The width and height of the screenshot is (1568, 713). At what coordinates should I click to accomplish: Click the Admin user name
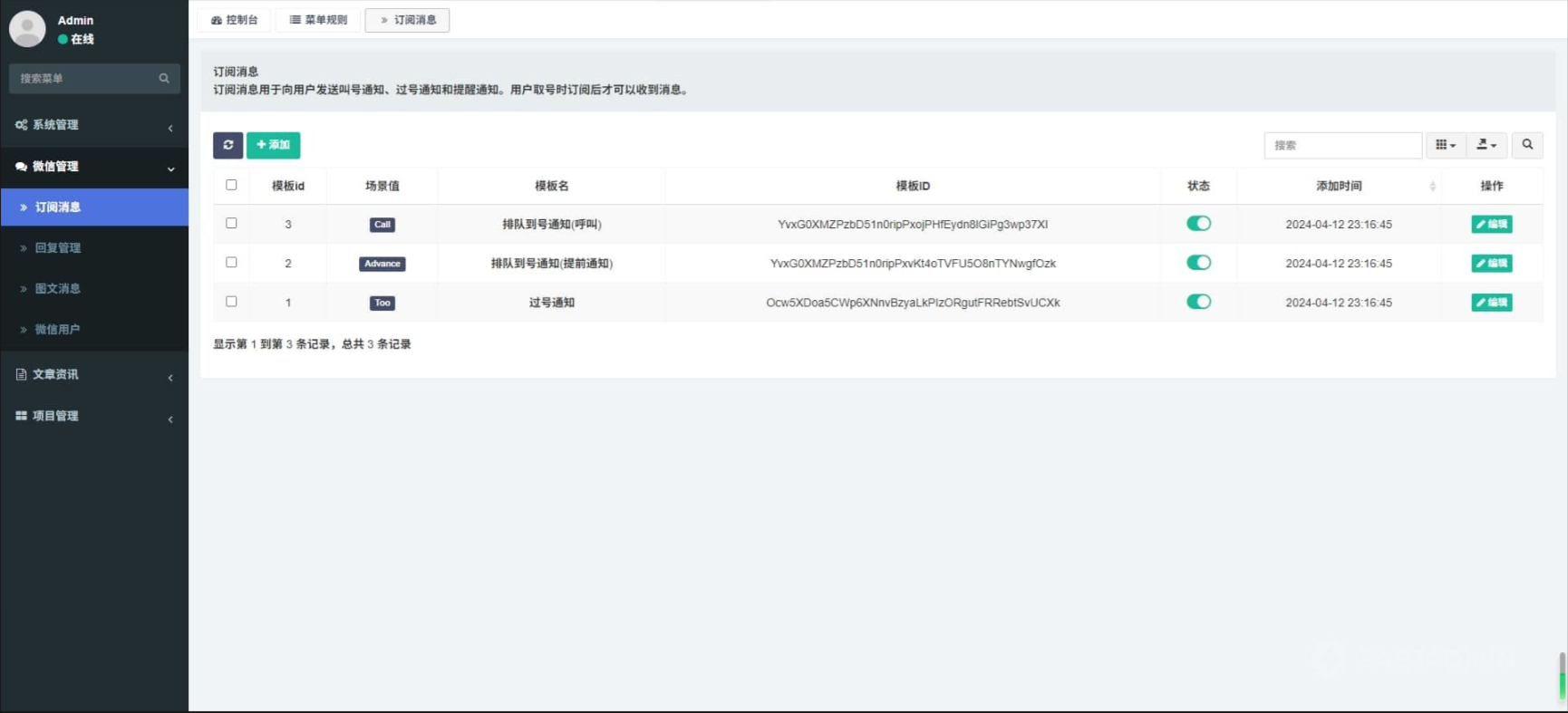(x=75, y=20)
